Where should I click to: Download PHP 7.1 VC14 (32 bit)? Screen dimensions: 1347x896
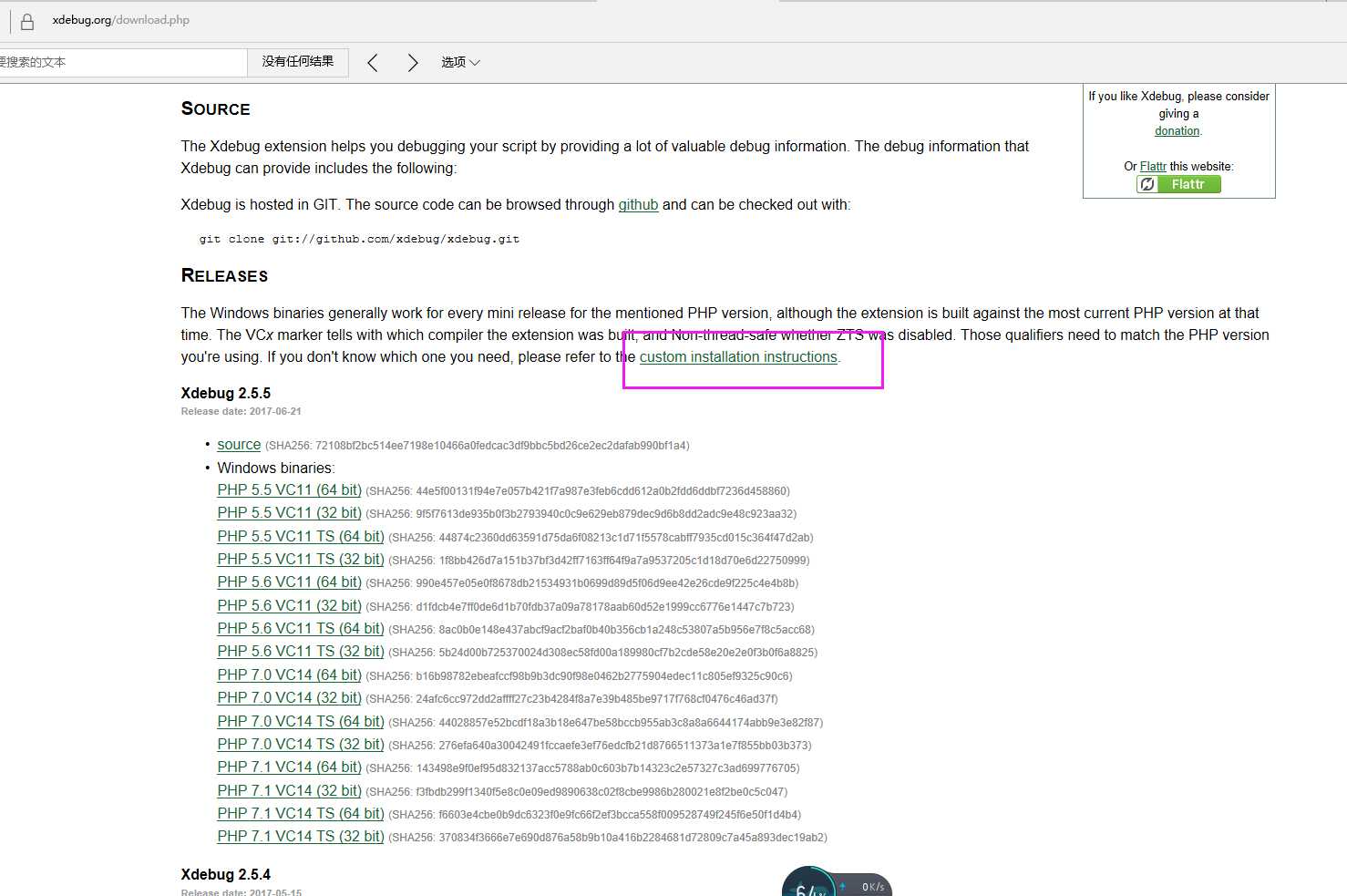pyautogui.click(x=289, y=790)
